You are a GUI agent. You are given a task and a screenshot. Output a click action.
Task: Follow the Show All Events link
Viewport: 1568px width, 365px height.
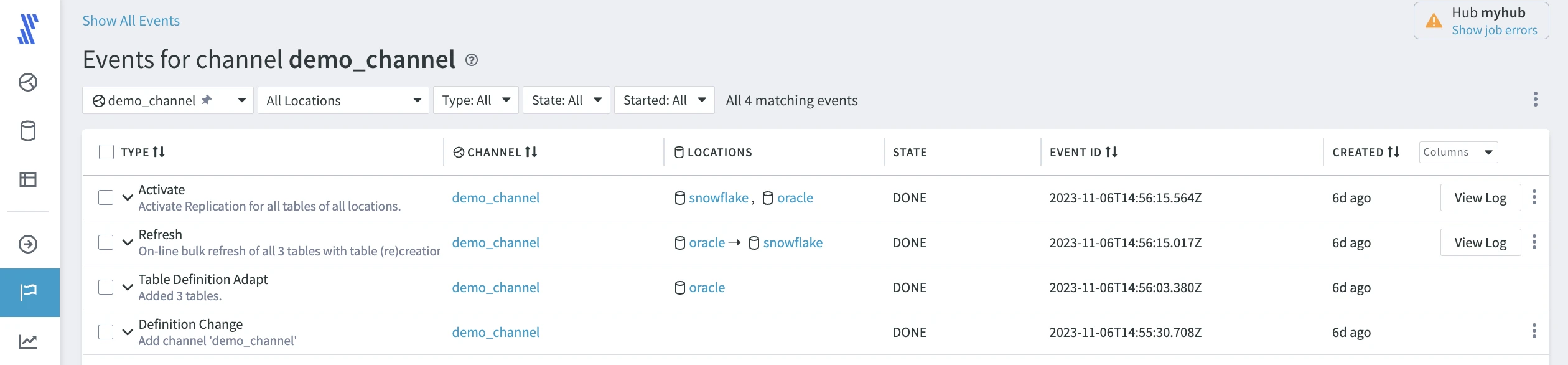coord(131,21)
